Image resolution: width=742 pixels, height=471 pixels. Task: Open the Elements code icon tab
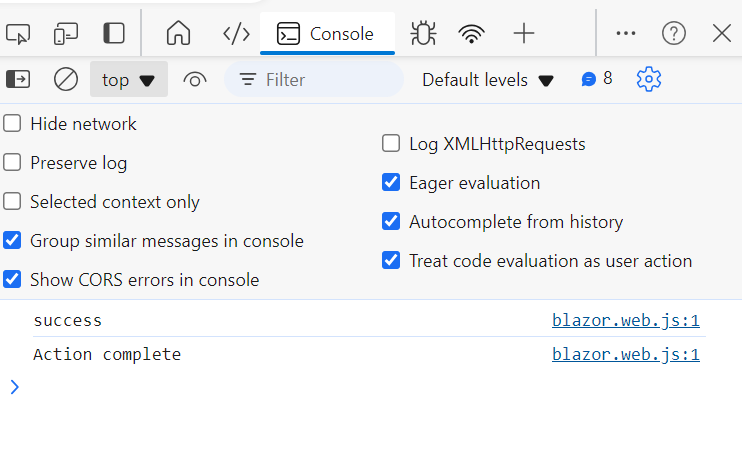tap(236, 34)
